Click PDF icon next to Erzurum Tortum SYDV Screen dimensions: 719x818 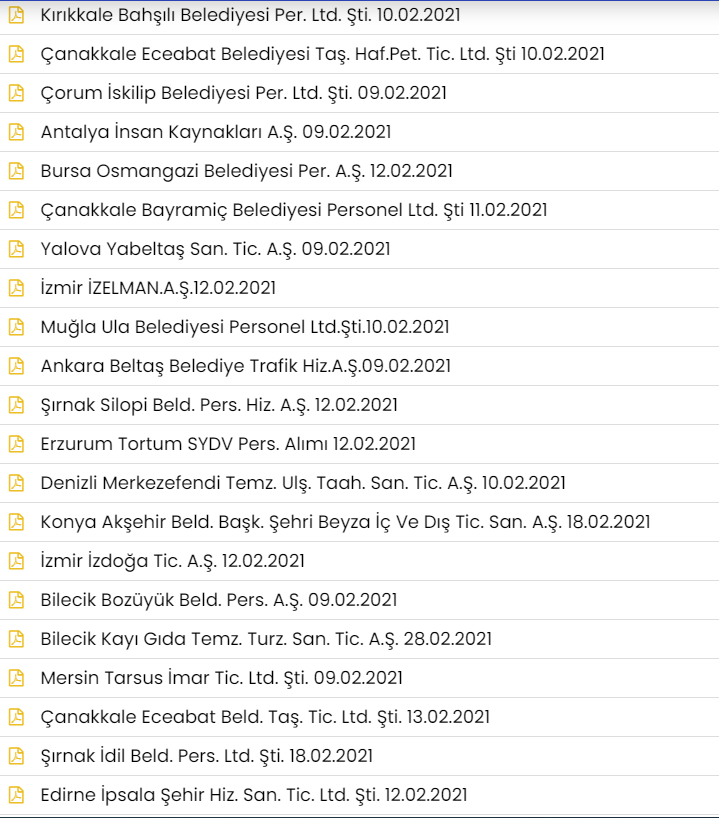tap(16, 444)
